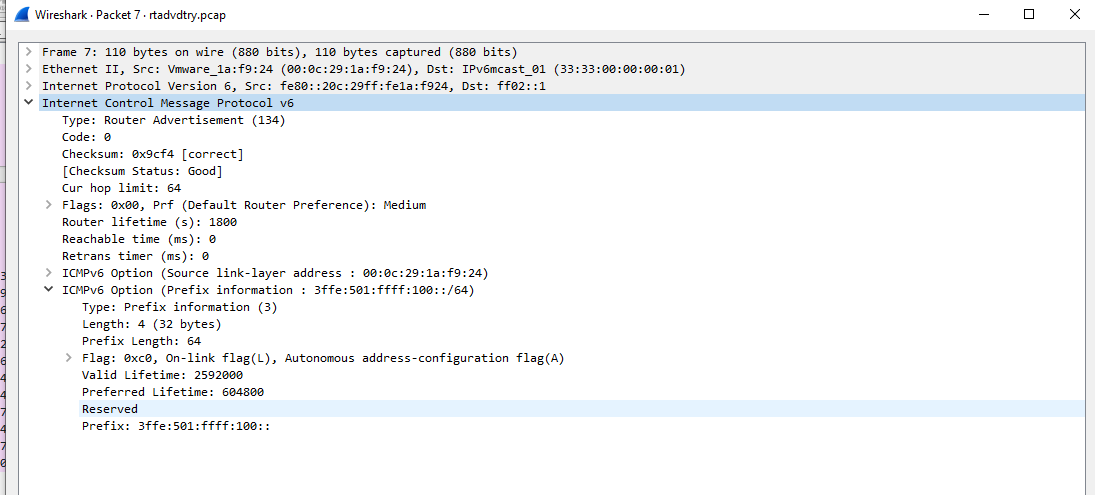Select the Checksum: 0x9cf4 [correct] field
Image resolution: width=1095 pixels, height=495 pixels.
click(x=152, y=154)
